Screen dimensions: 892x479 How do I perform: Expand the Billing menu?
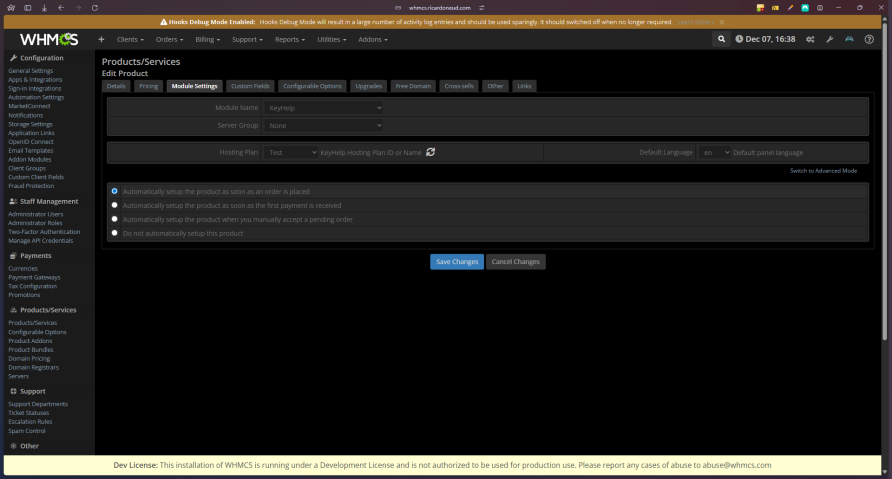(x=208, y=39)
